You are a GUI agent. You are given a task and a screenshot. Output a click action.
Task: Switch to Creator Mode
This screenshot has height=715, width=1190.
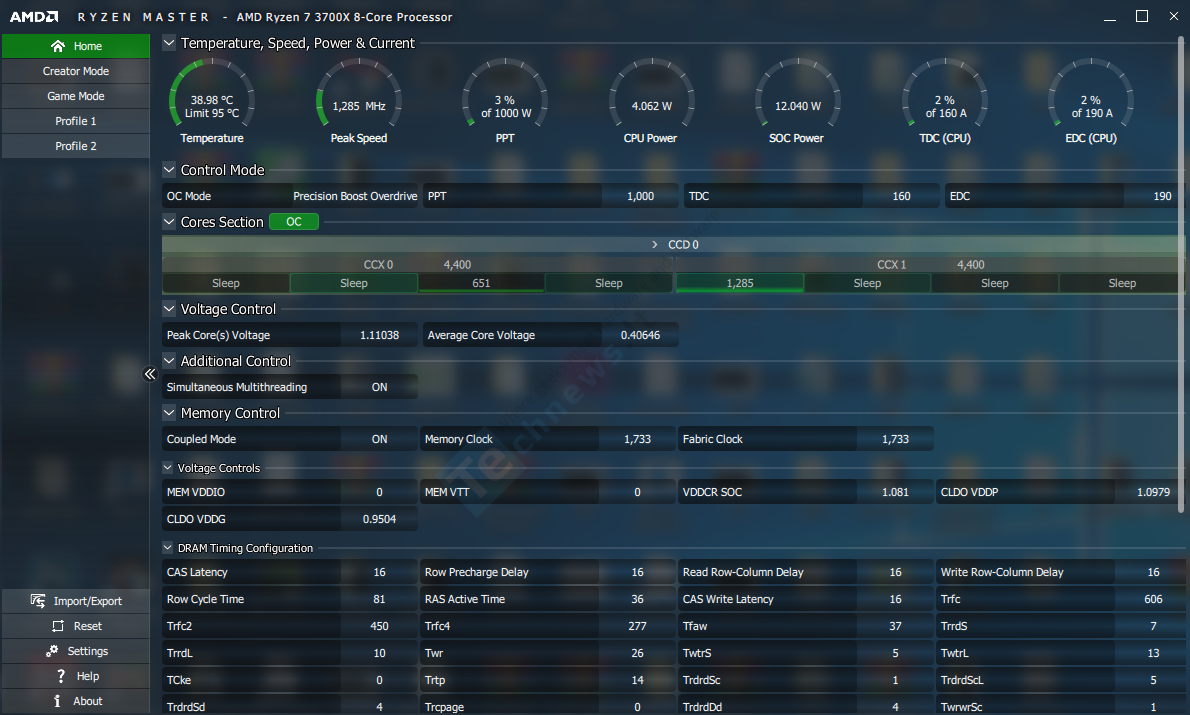(x=76, y=71)
